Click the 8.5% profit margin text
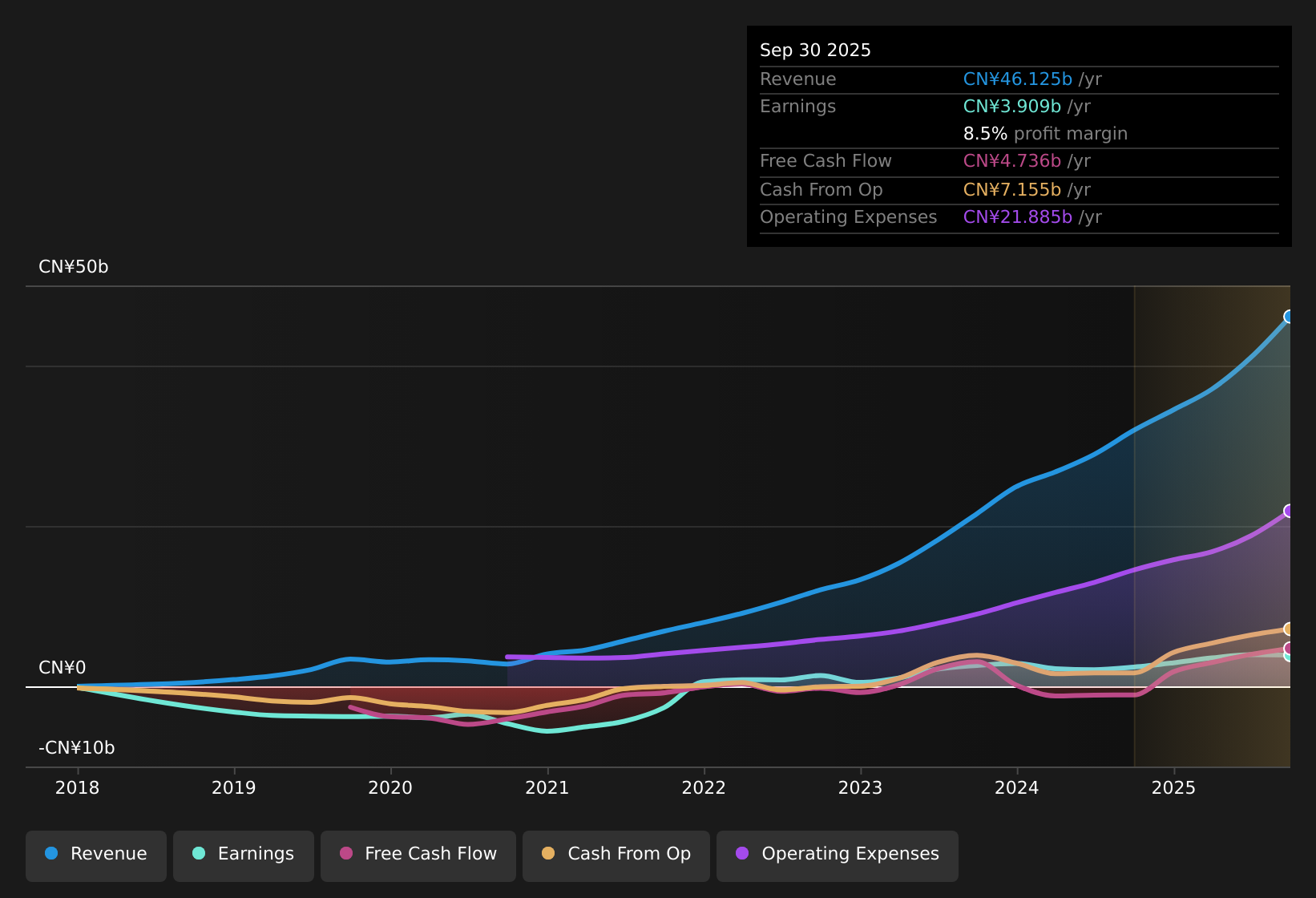1316x898 pixels. (1045, 134)
